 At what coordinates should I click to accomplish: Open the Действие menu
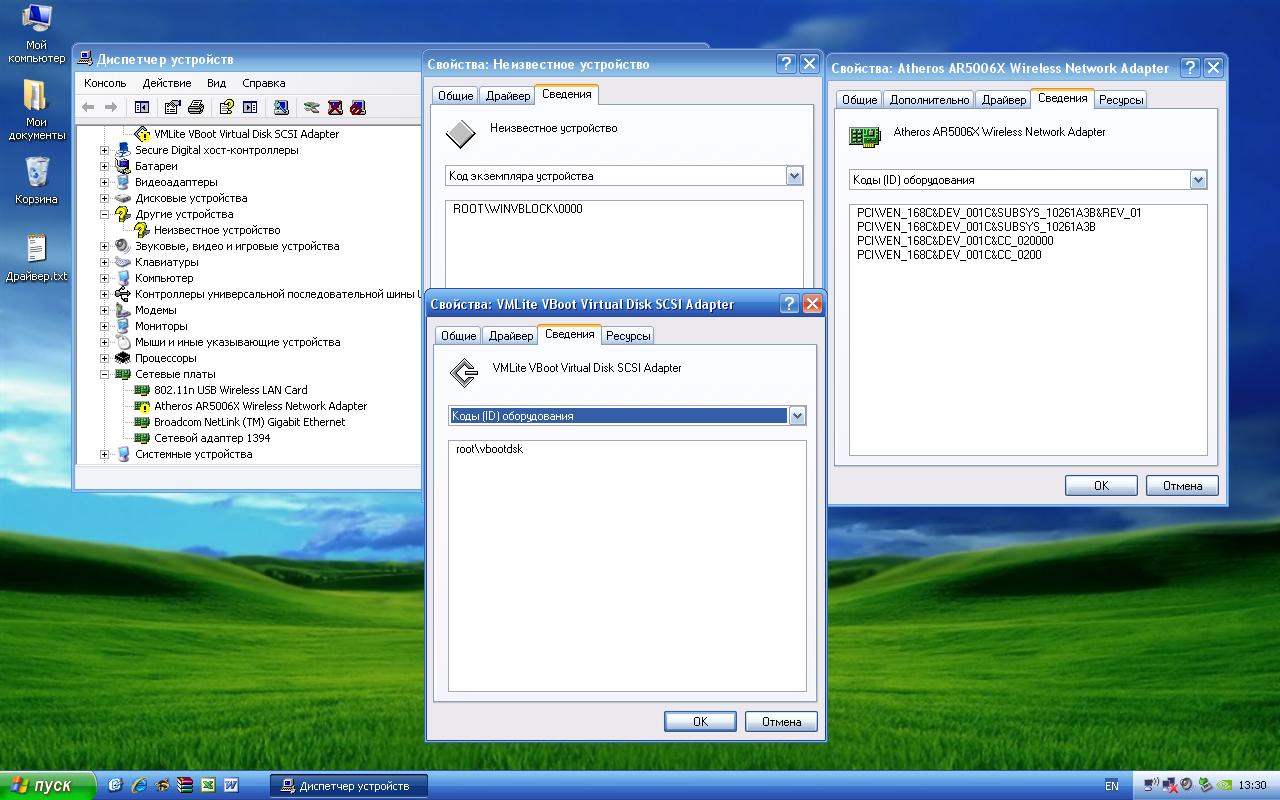coord(167,83)
